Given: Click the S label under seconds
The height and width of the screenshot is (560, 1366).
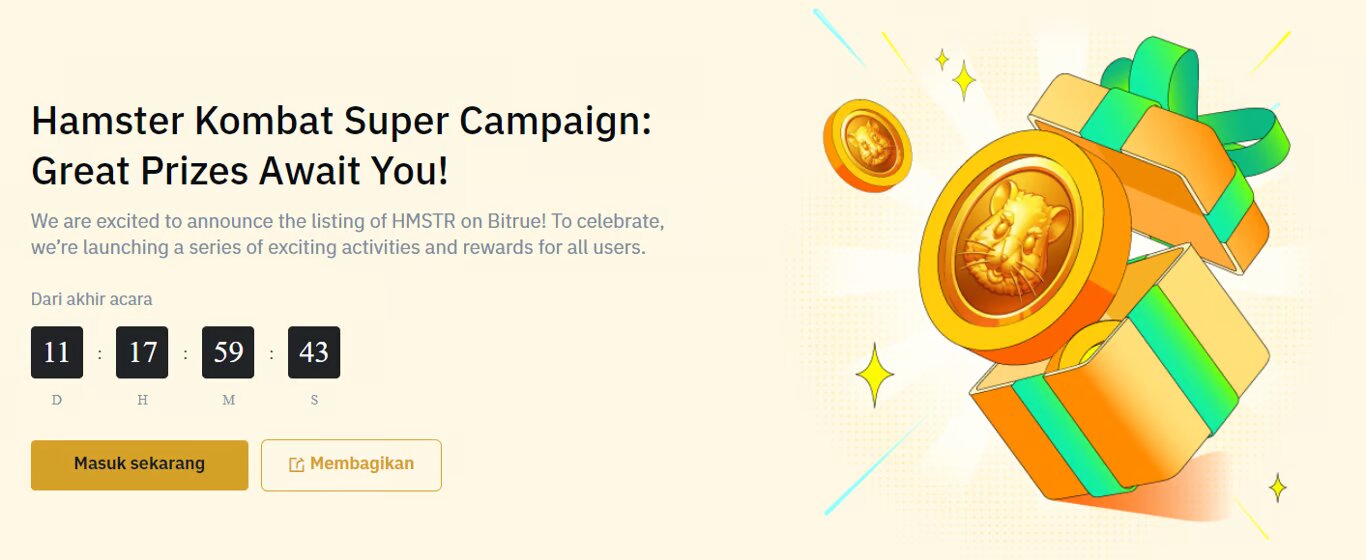Looking at the screenshot, I should coord(314,400).
